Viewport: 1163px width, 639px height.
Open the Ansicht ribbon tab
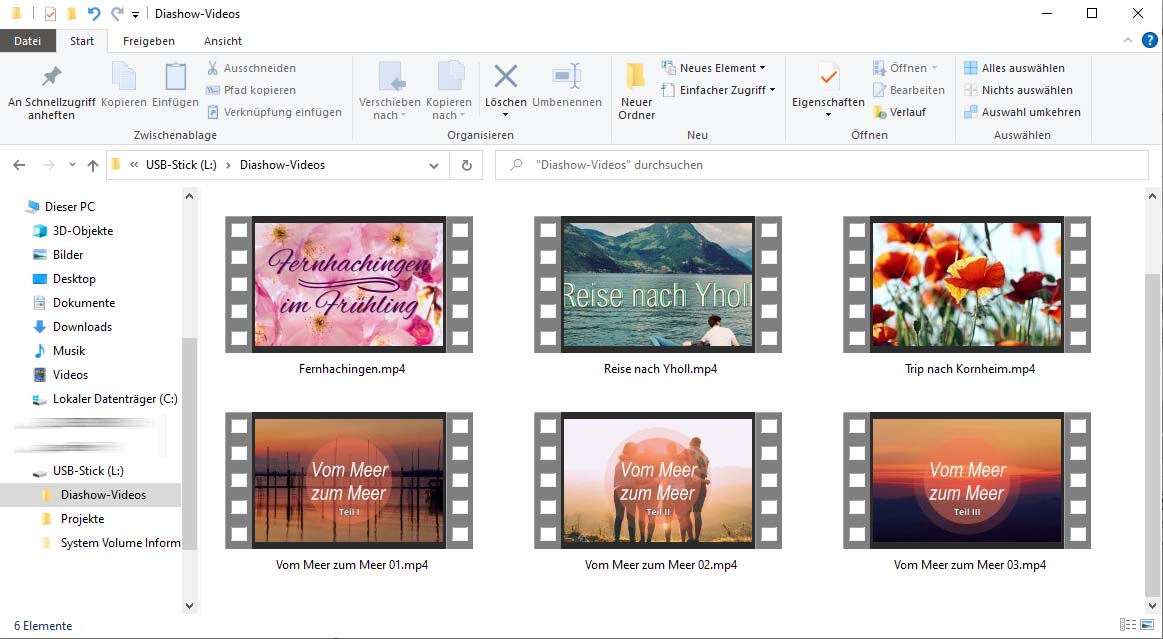222,41
